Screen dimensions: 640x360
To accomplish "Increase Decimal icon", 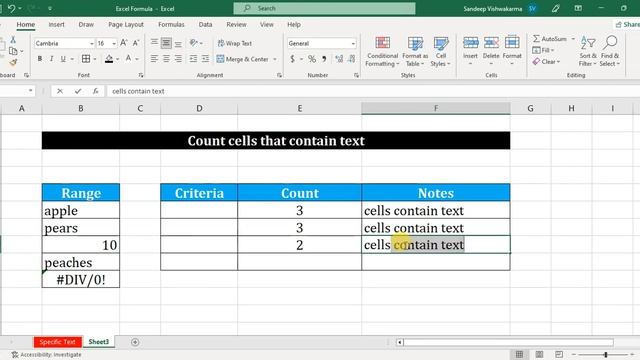I will pyautogui.click(x=339, y=59).
